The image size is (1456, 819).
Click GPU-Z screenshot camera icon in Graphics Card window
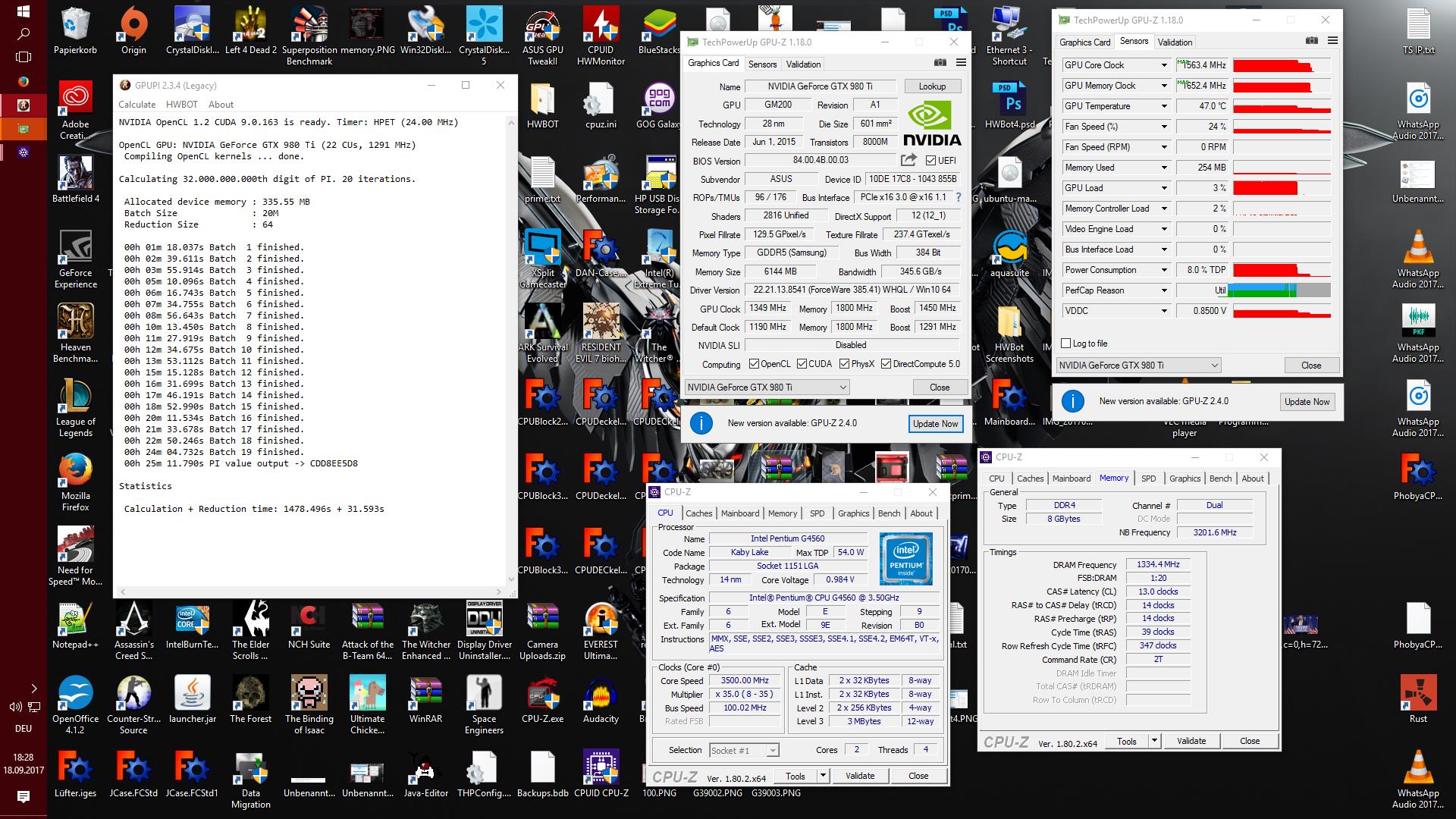(940, 63)
